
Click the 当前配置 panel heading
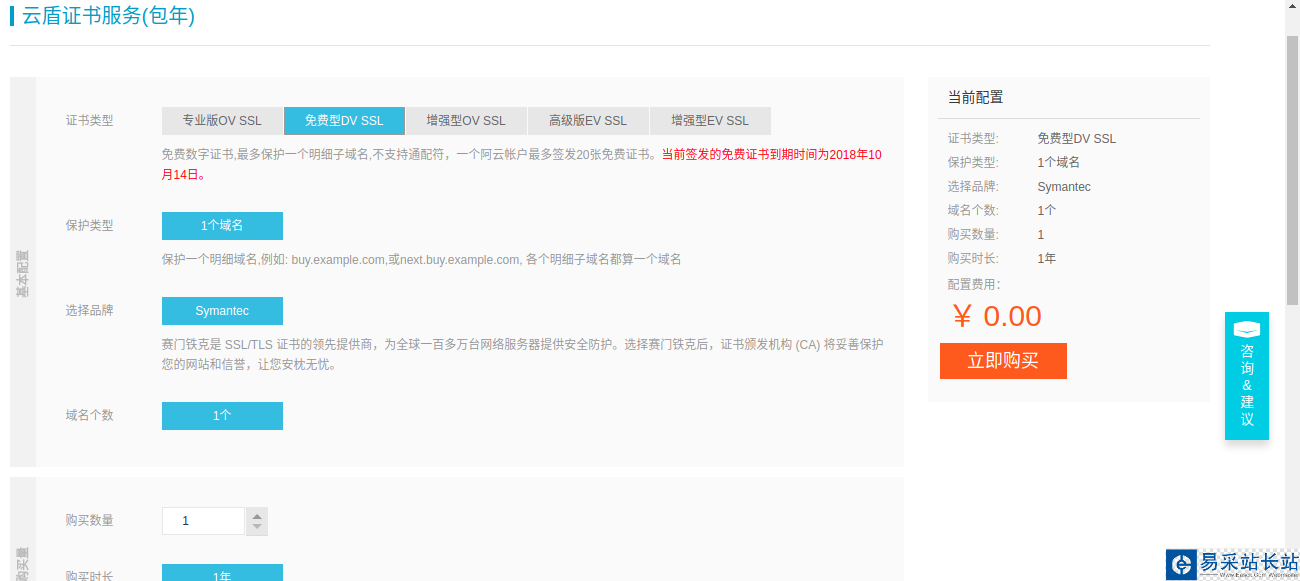975,97
